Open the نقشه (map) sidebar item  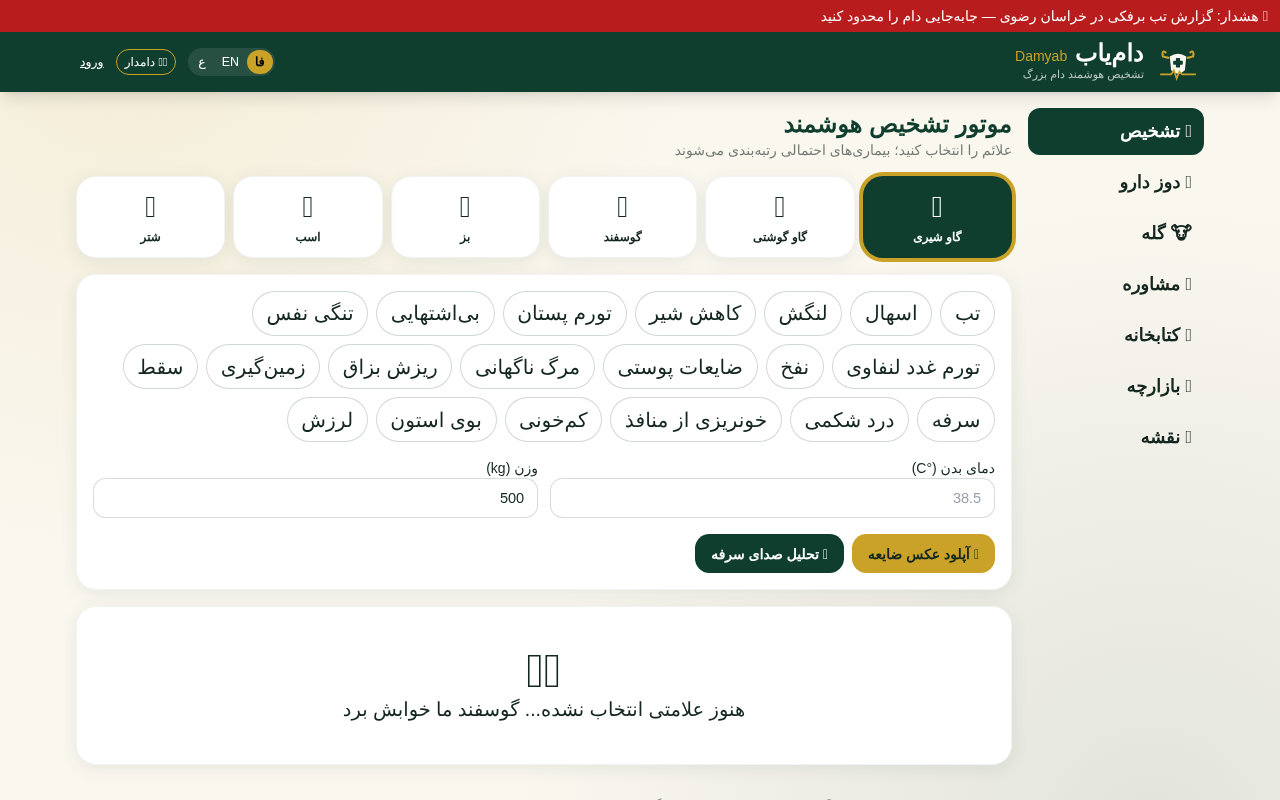coord(1116,438)
